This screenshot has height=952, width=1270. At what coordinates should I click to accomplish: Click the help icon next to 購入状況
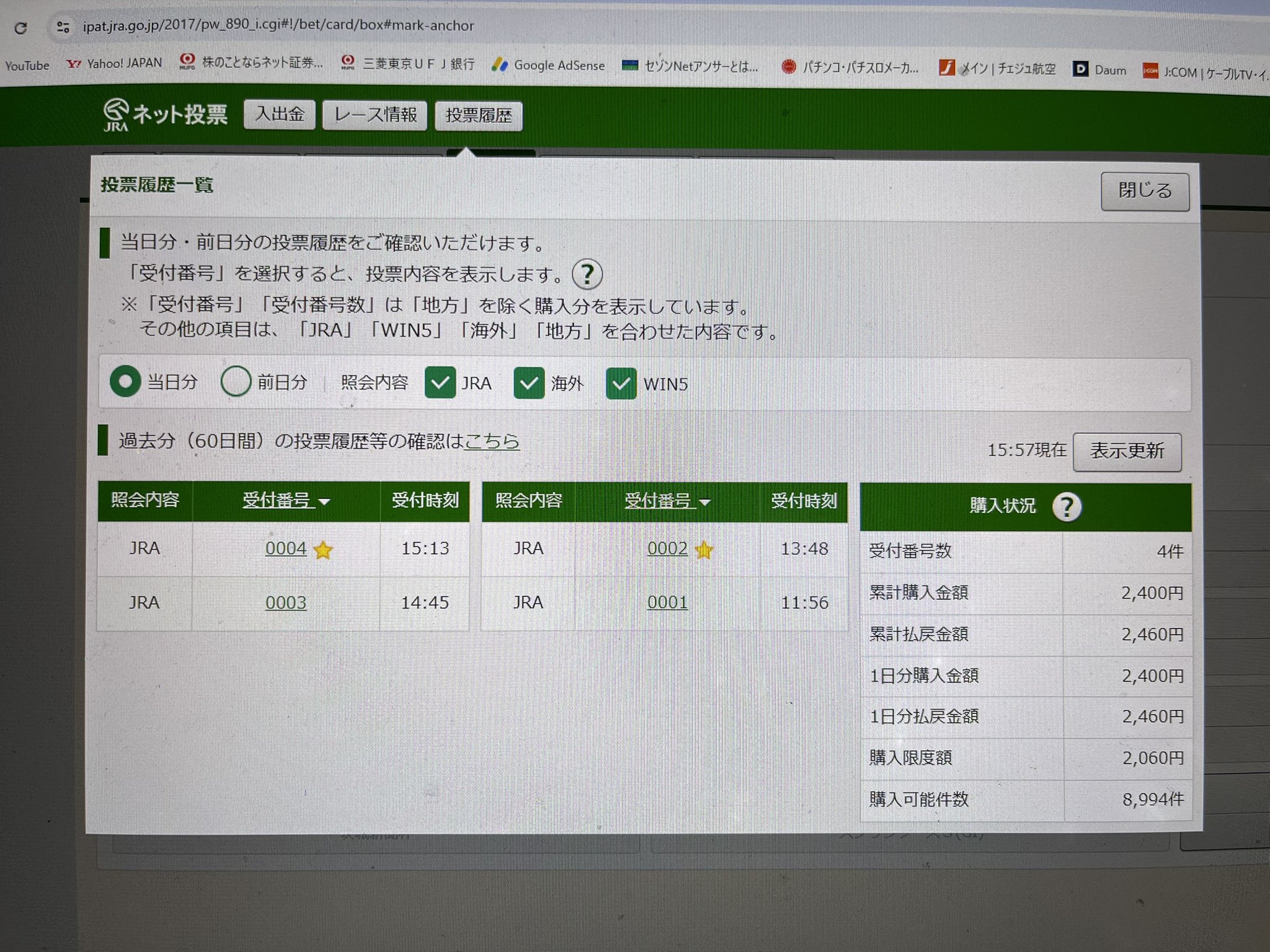point(1067,507)
